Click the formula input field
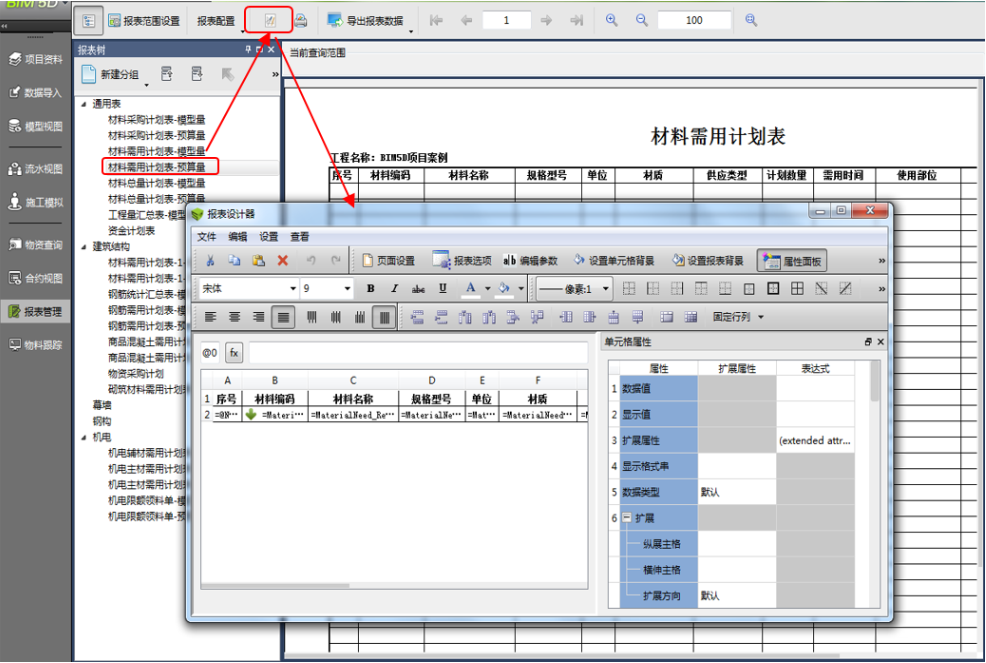 tap(418, 353)
